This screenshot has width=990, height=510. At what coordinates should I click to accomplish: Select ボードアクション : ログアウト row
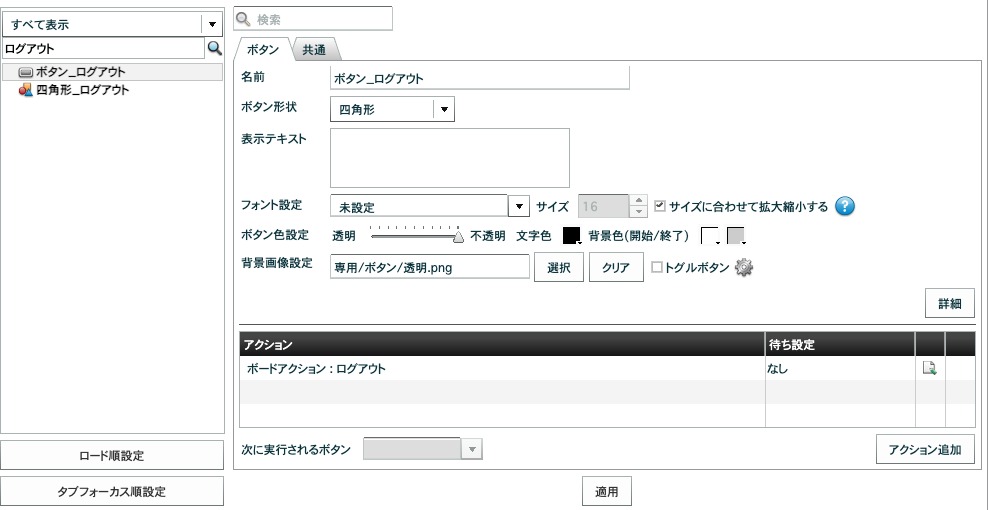(x=502, y=369)
